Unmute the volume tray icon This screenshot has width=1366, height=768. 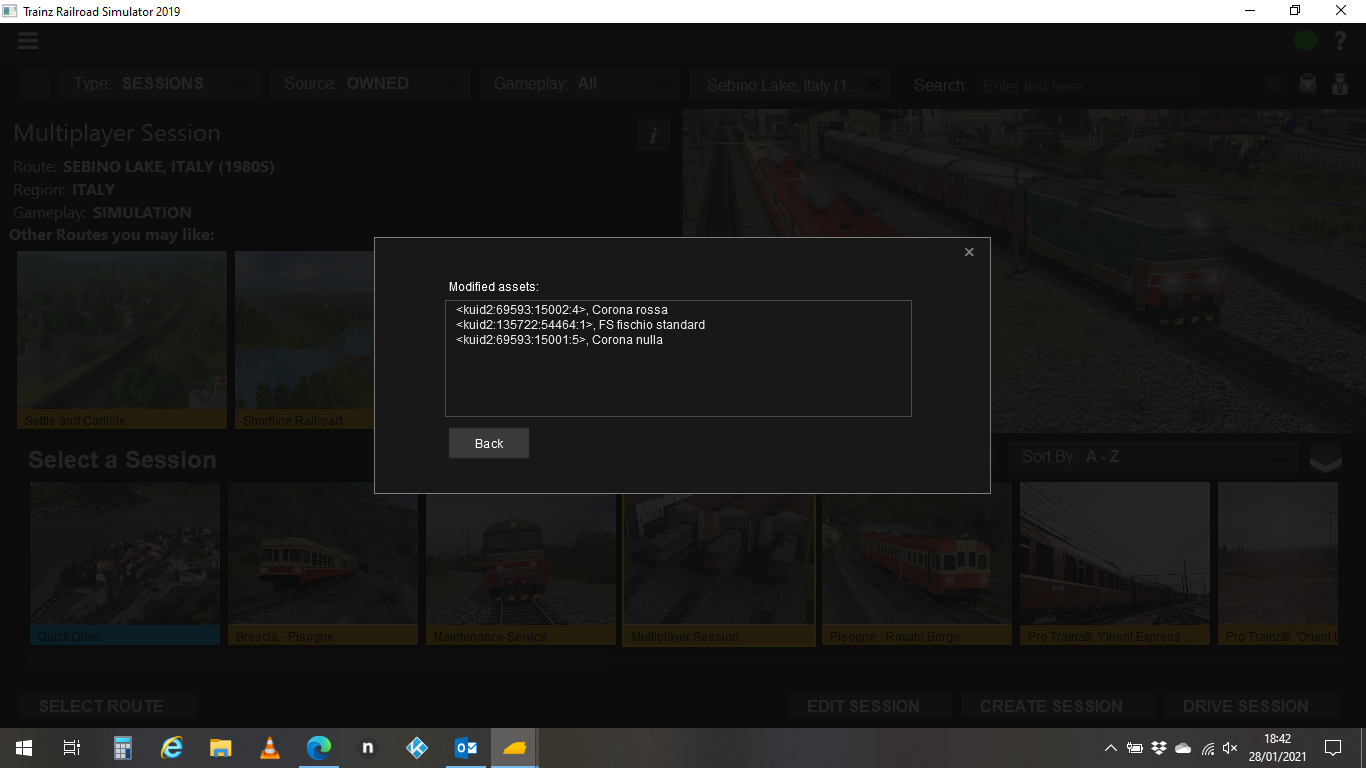pyautogui.click(x=1231, y=748)
